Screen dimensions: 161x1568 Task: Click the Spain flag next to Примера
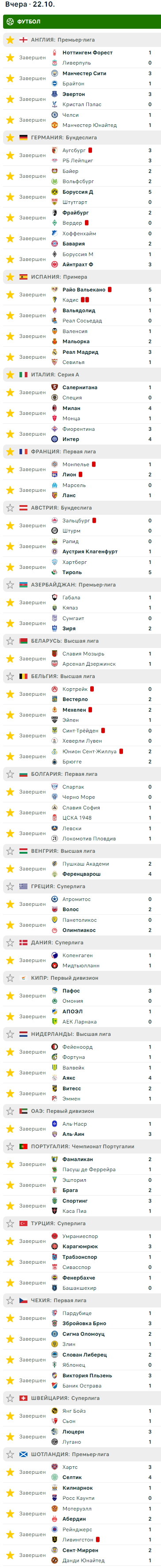(x=23, y=277)
